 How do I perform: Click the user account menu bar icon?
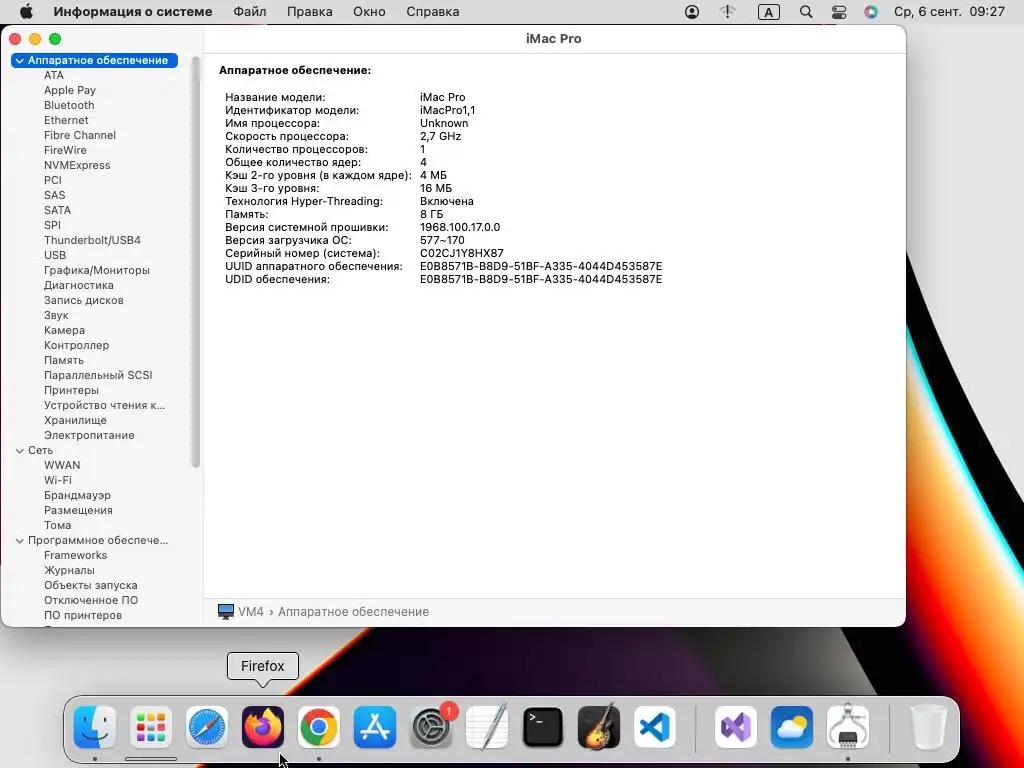(x=692, y=12)
